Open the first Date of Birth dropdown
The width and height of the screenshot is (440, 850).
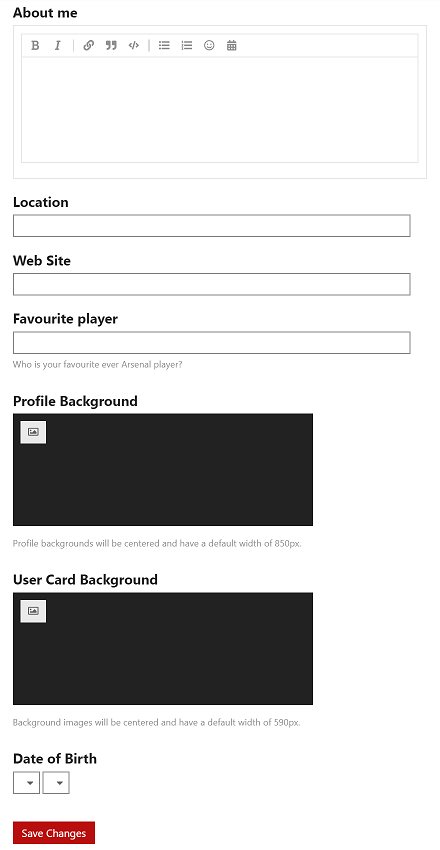coord(27,783)
